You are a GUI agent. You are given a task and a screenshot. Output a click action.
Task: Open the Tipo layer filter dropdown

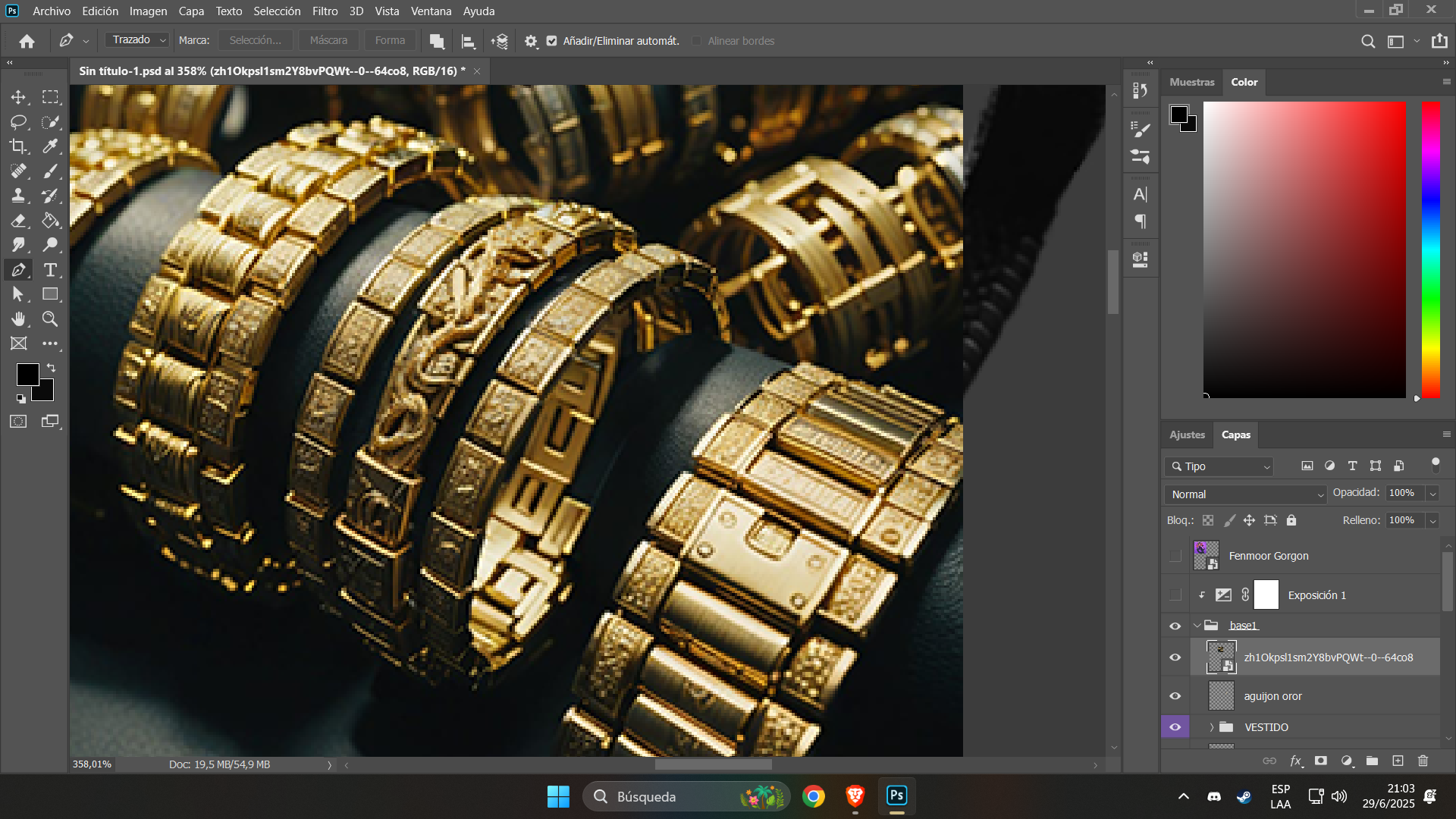[1219, 466]
